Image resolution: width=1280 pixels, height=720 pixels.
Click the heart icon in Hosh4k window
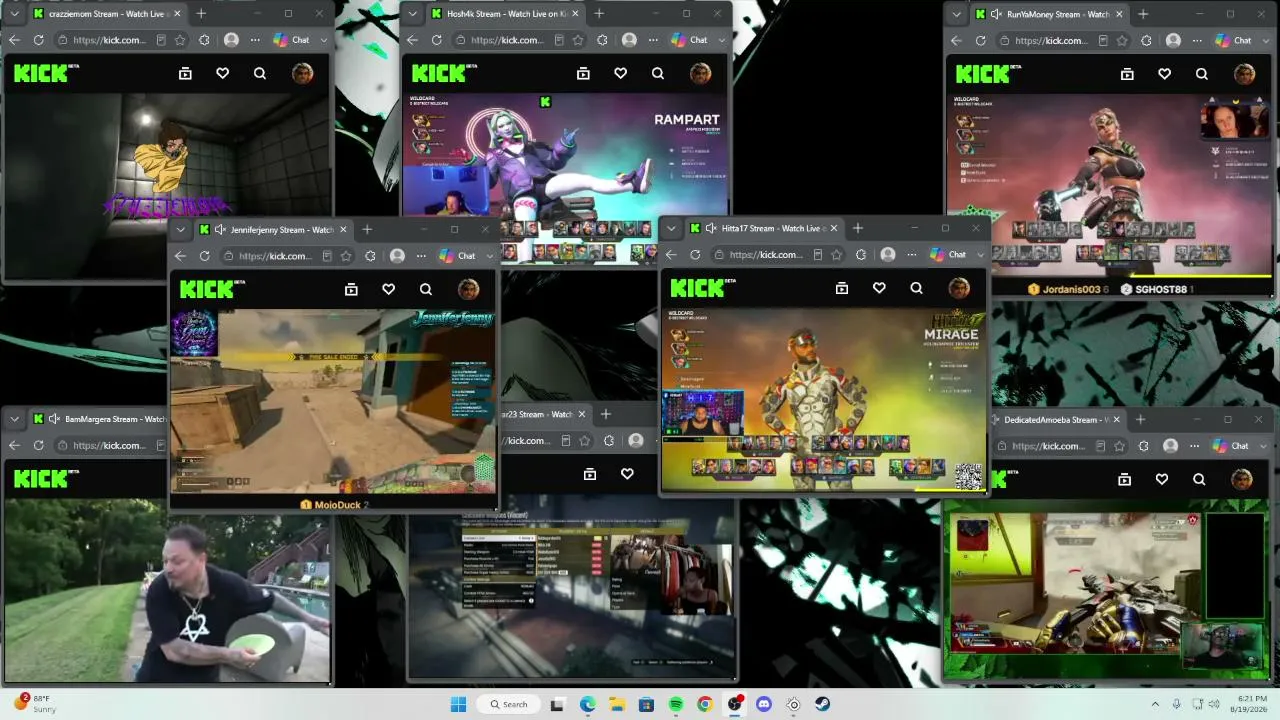[620, 73]
